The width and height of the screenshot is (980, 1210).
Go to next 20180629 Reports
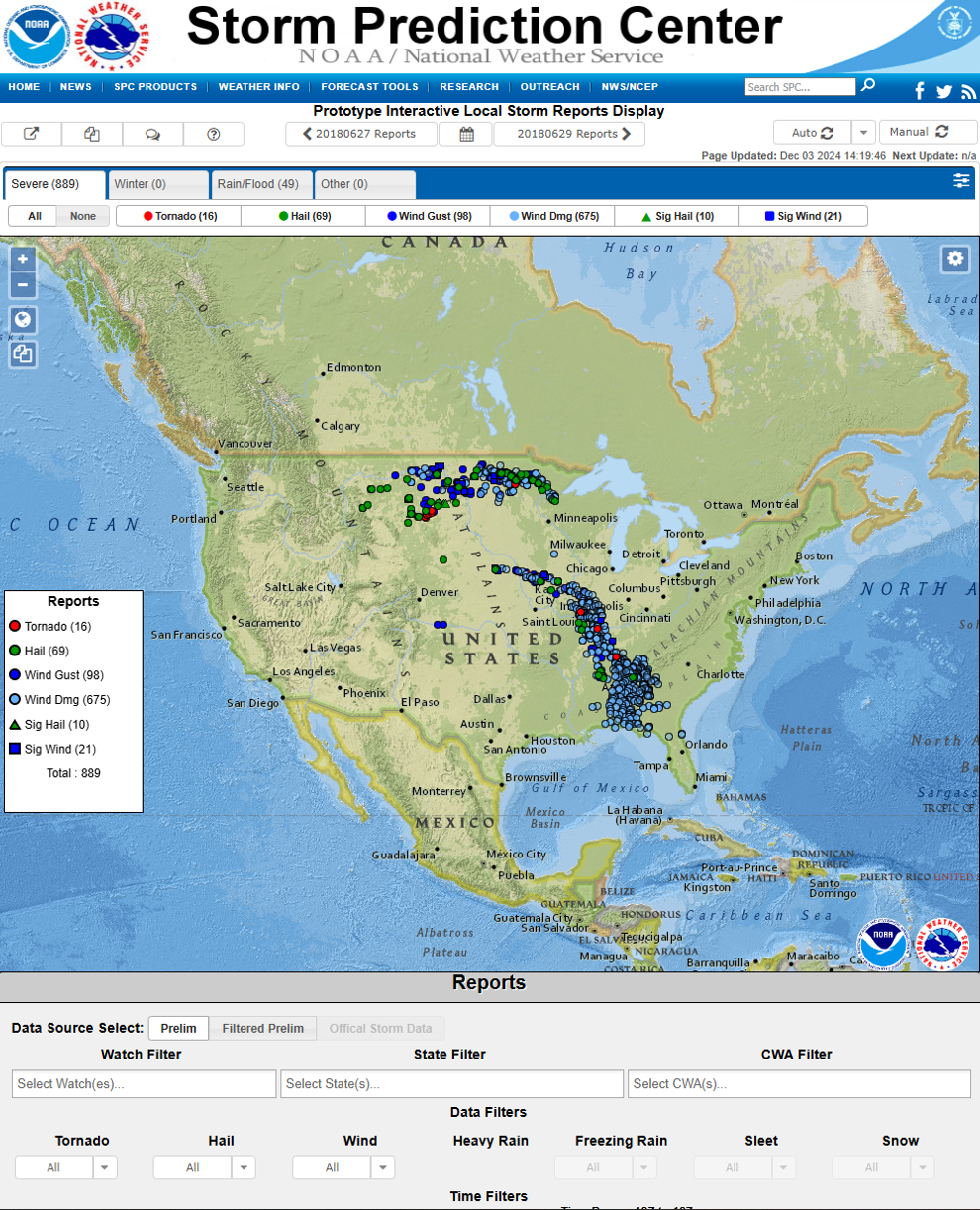(569, 134)
